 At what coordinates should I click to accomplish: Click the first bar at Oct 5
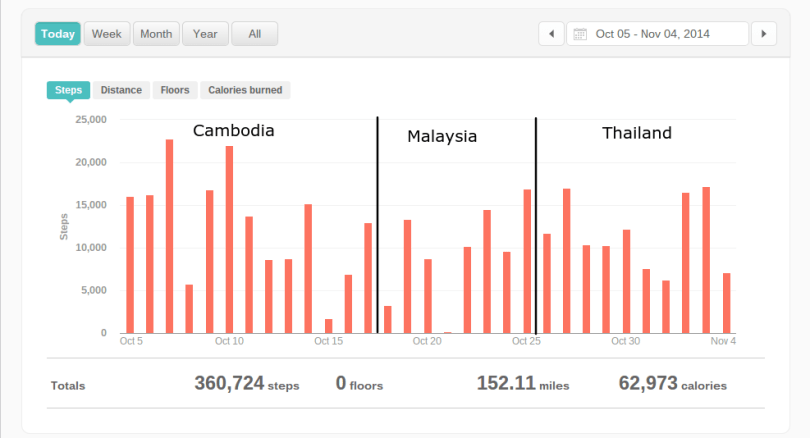(130, 265)
